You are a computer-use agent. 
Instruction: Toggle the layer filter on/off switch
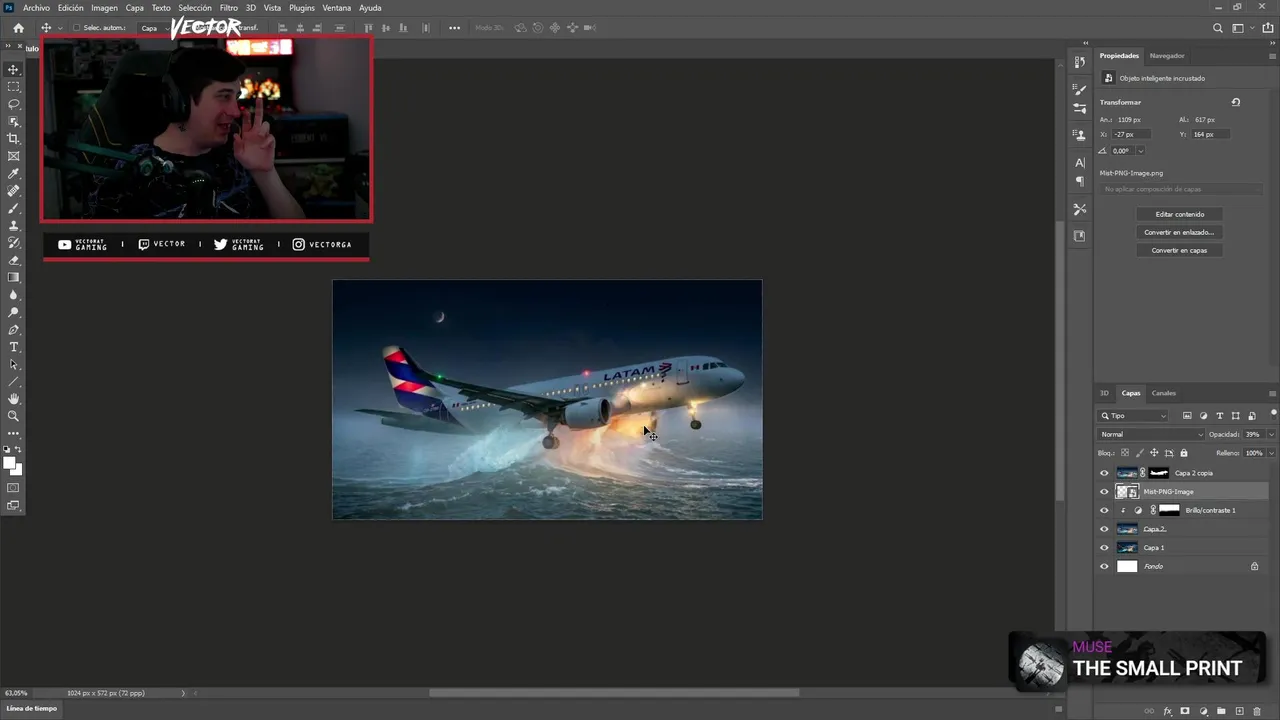click(x=1273, y=413)
